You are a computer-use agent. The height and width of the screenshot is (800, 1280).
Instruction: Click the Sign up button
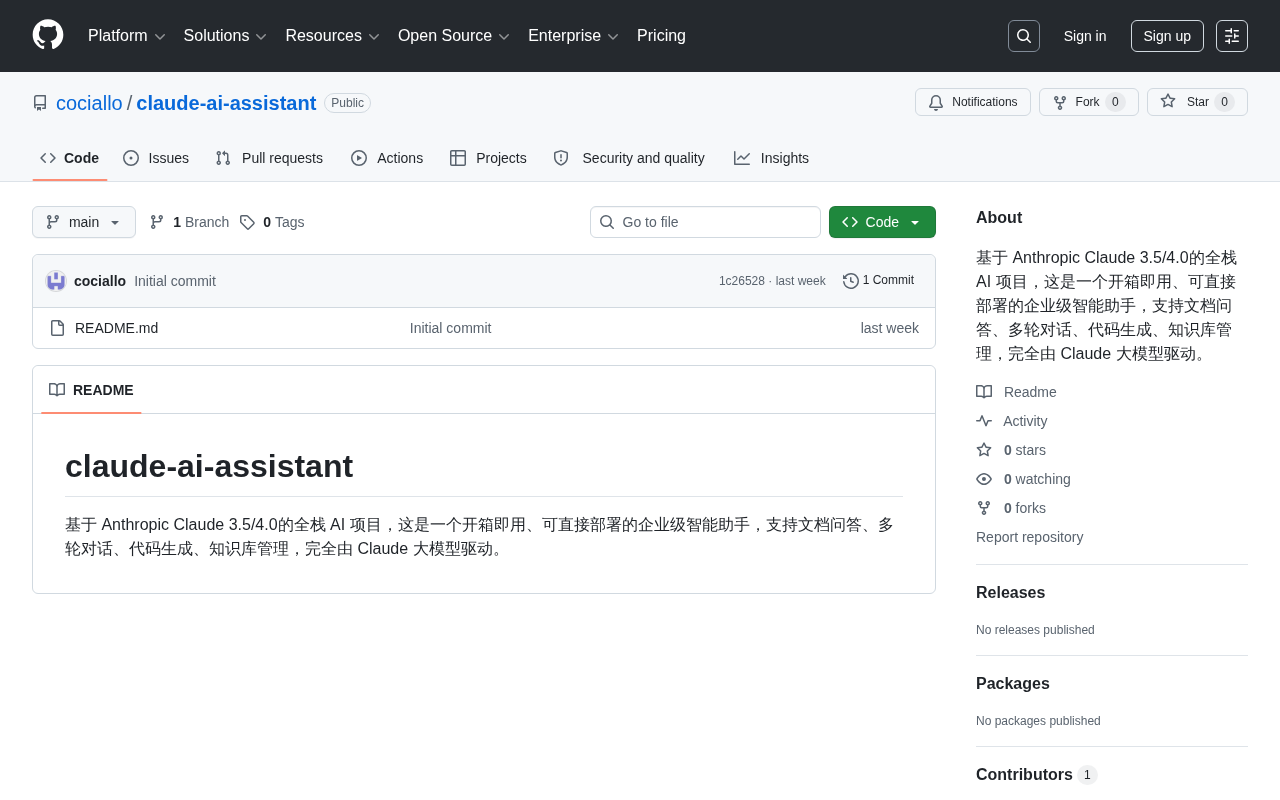pos(1167,36)
